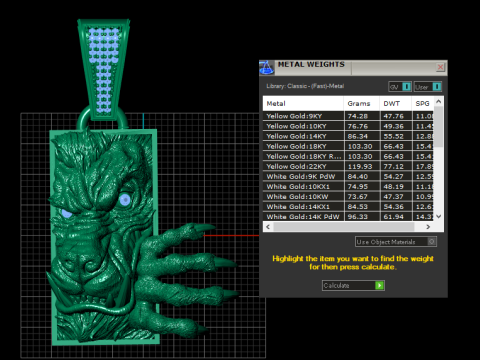
Task: Click the horizontal scrollbar thumb
Action: 343,227
